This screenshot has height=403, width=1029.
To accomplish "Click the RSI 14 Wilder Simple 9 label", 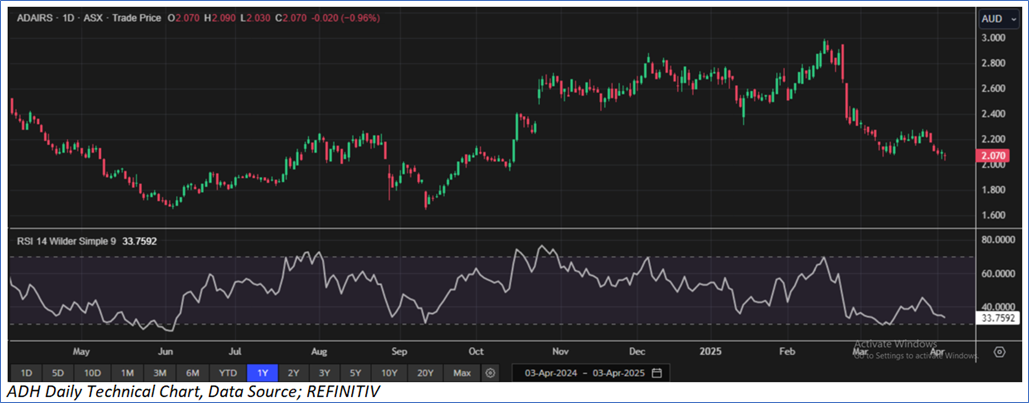I will [x=66, y=242].
